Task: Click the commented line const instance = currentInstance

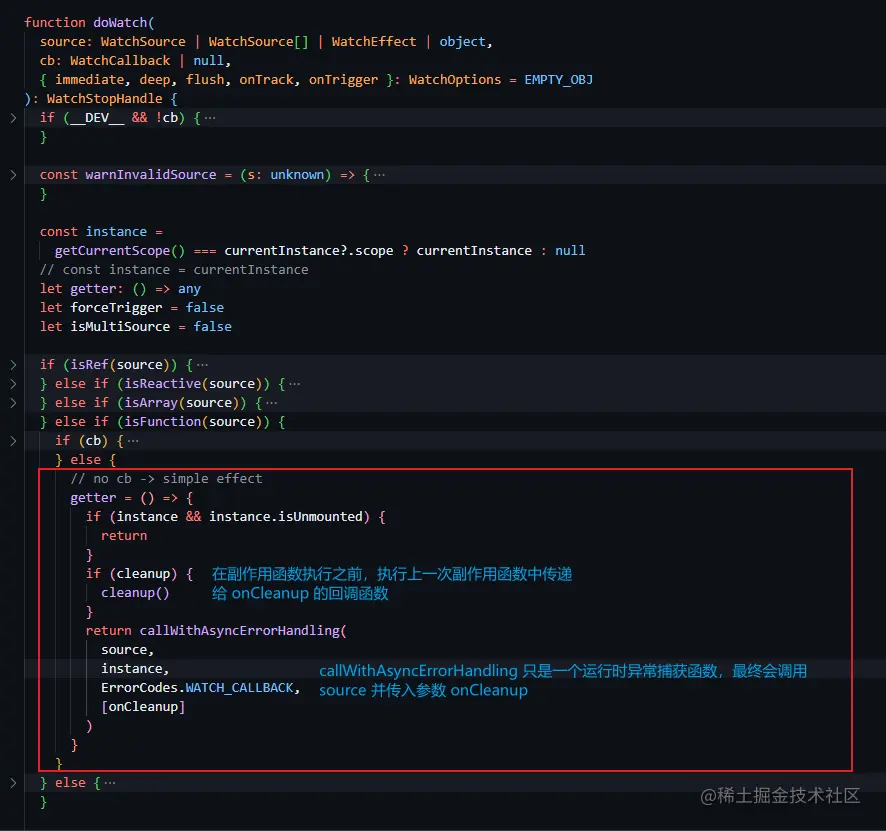Action: point(174,269)
